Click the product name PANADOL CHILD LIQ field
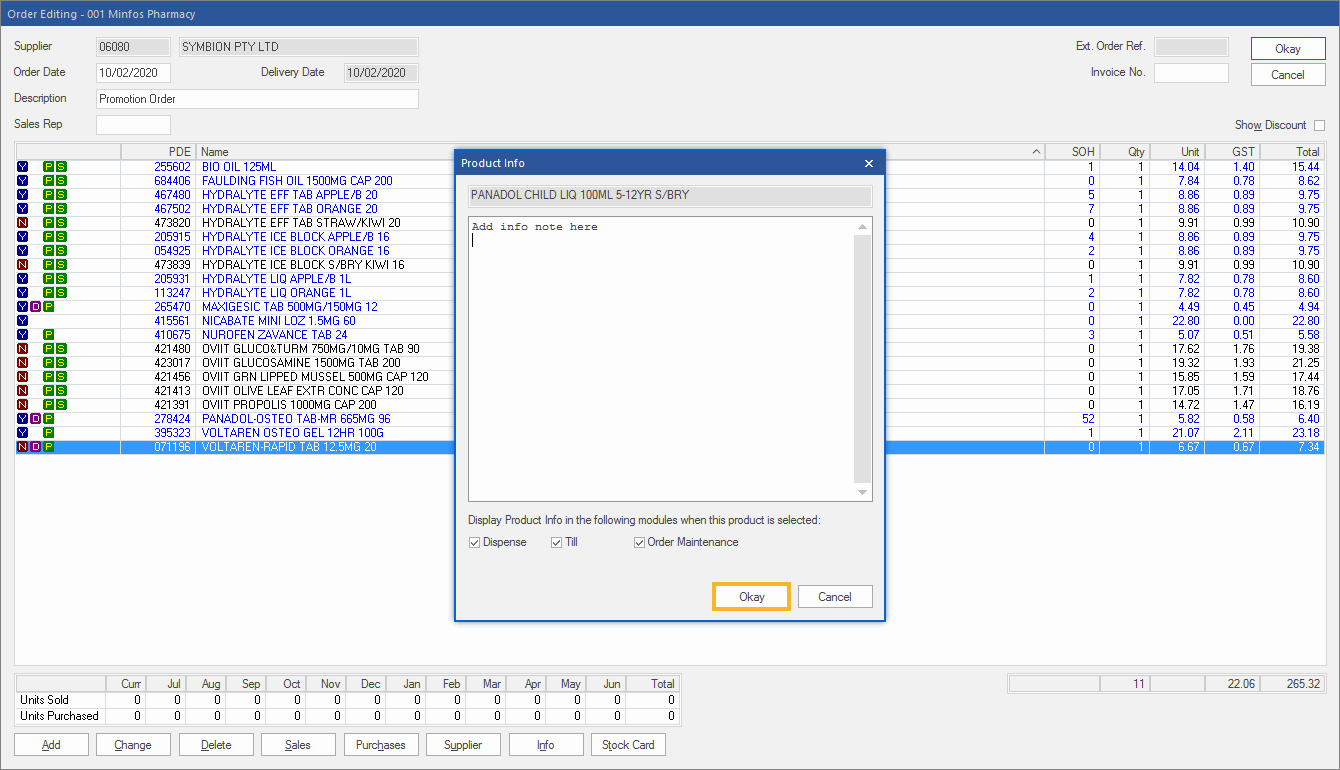Screen dimensions: 1340x770 670,195
